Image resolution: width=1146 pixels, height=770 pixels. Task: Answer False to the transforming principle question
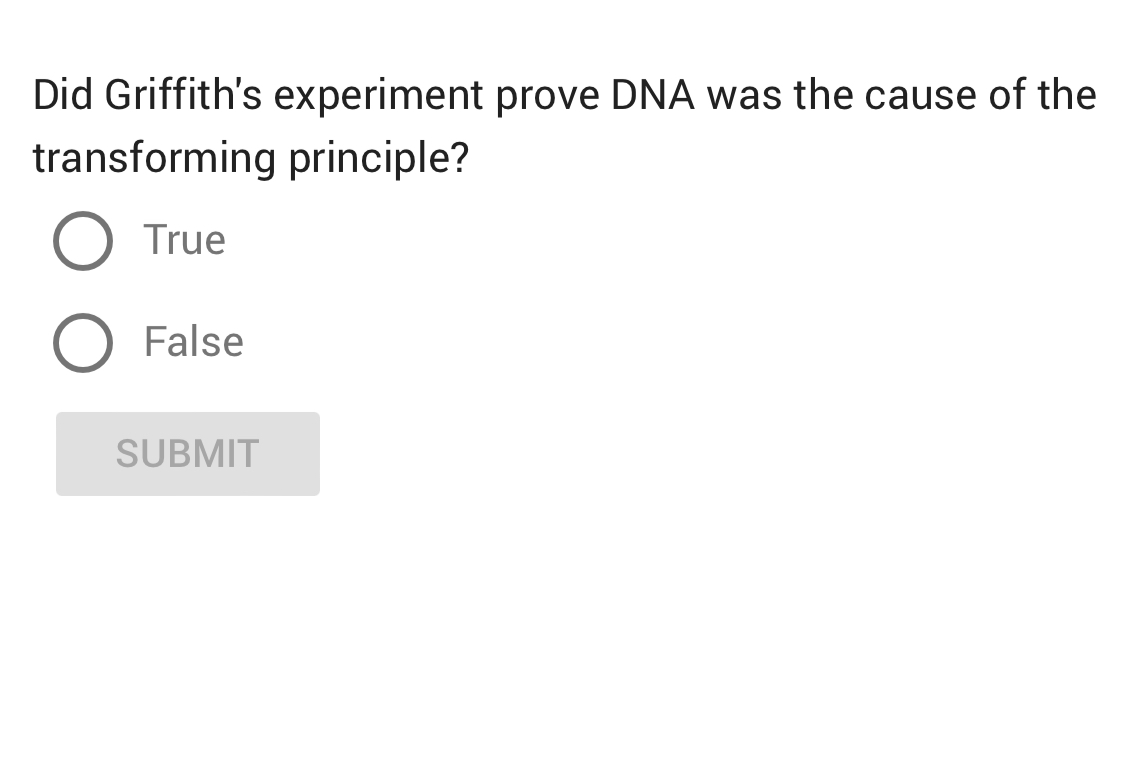[83, 342]
